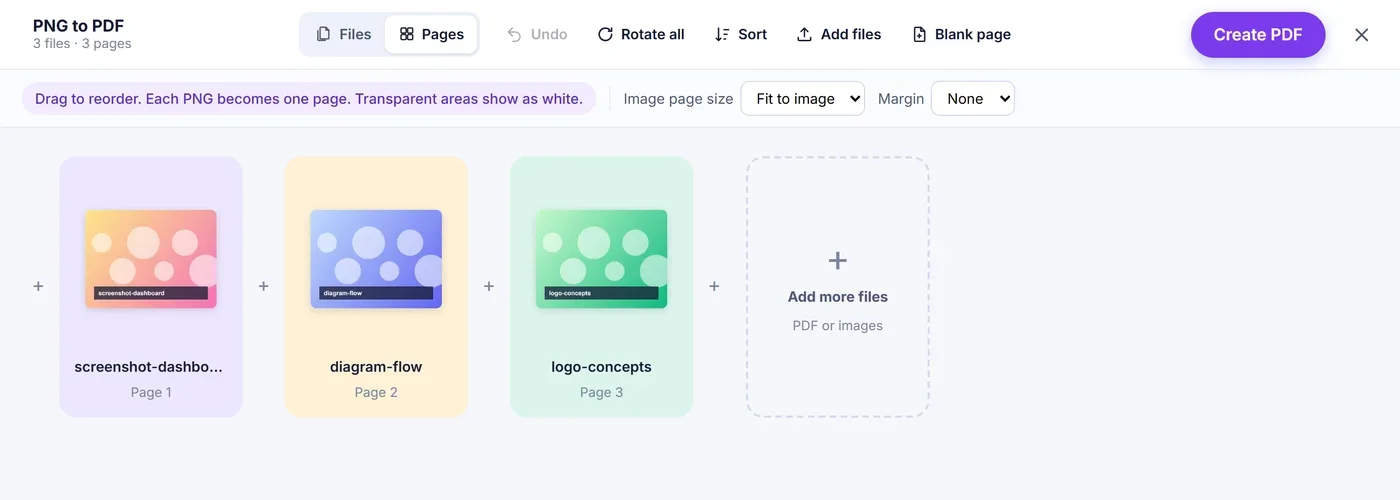The height and width of the screenshot is (500, 1400).
Task: Click the plus before screenshot-dashboard page
Action: point(38,286)
